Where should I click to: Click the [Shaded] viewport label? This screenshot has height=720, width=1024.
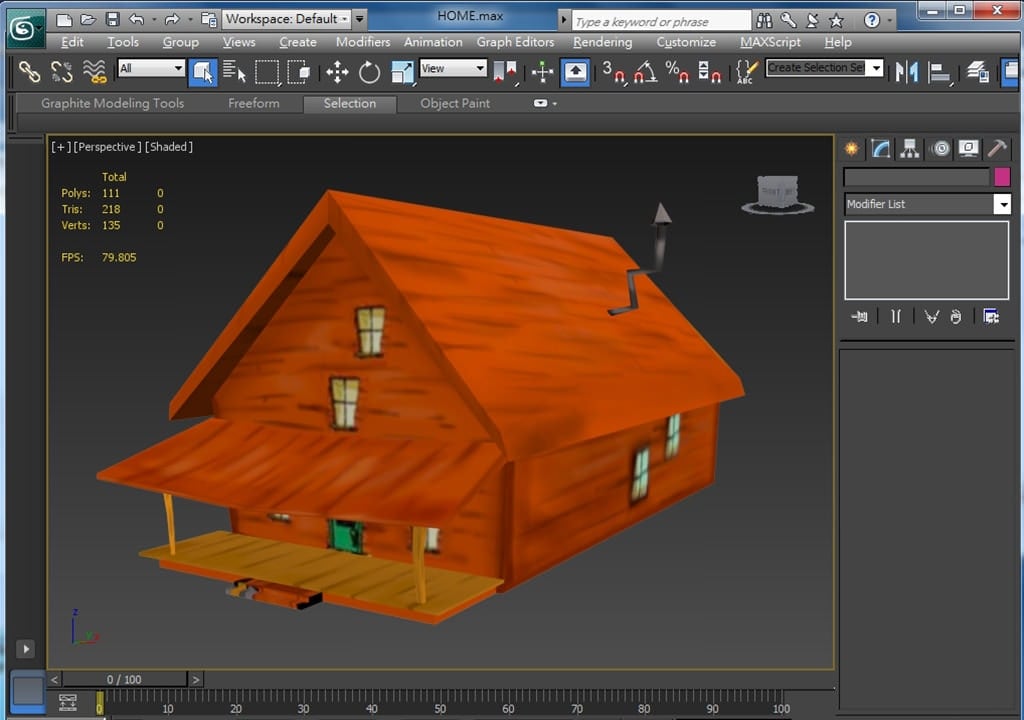(169, 147)
